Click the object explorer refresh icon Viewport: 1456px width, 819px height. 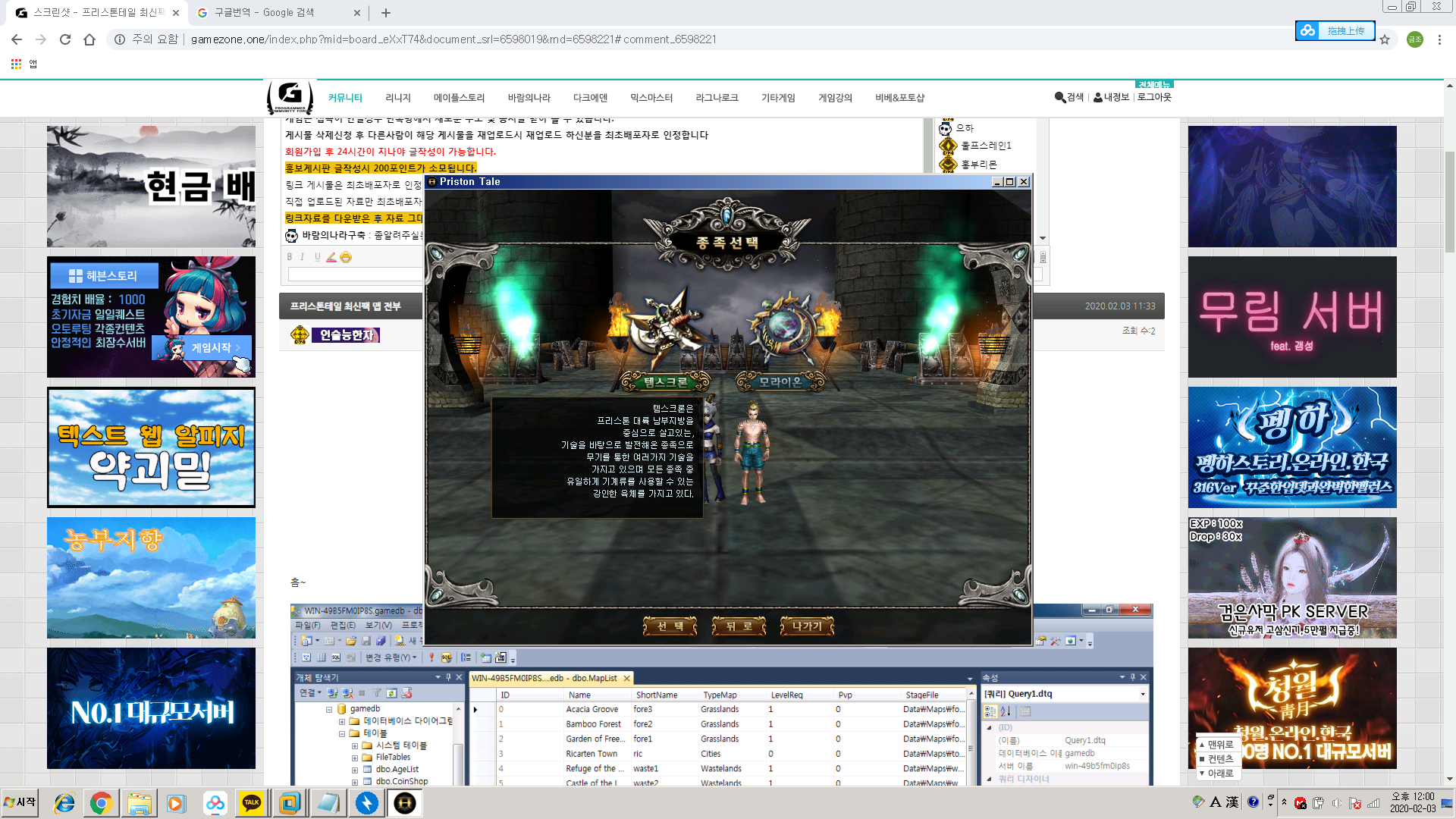click(391, 693)
